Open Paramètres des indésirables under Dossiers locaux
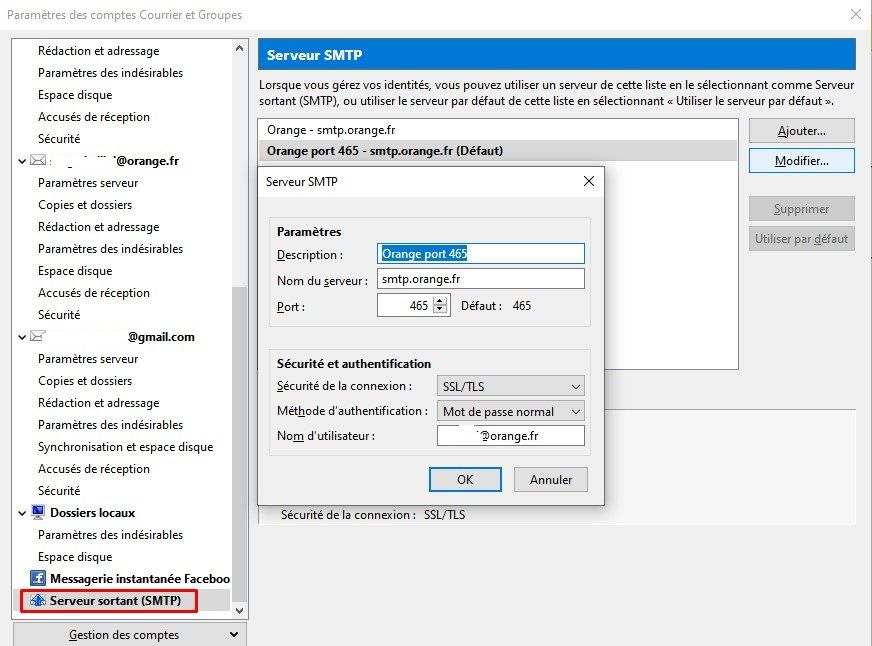 (x=110, y=534)
